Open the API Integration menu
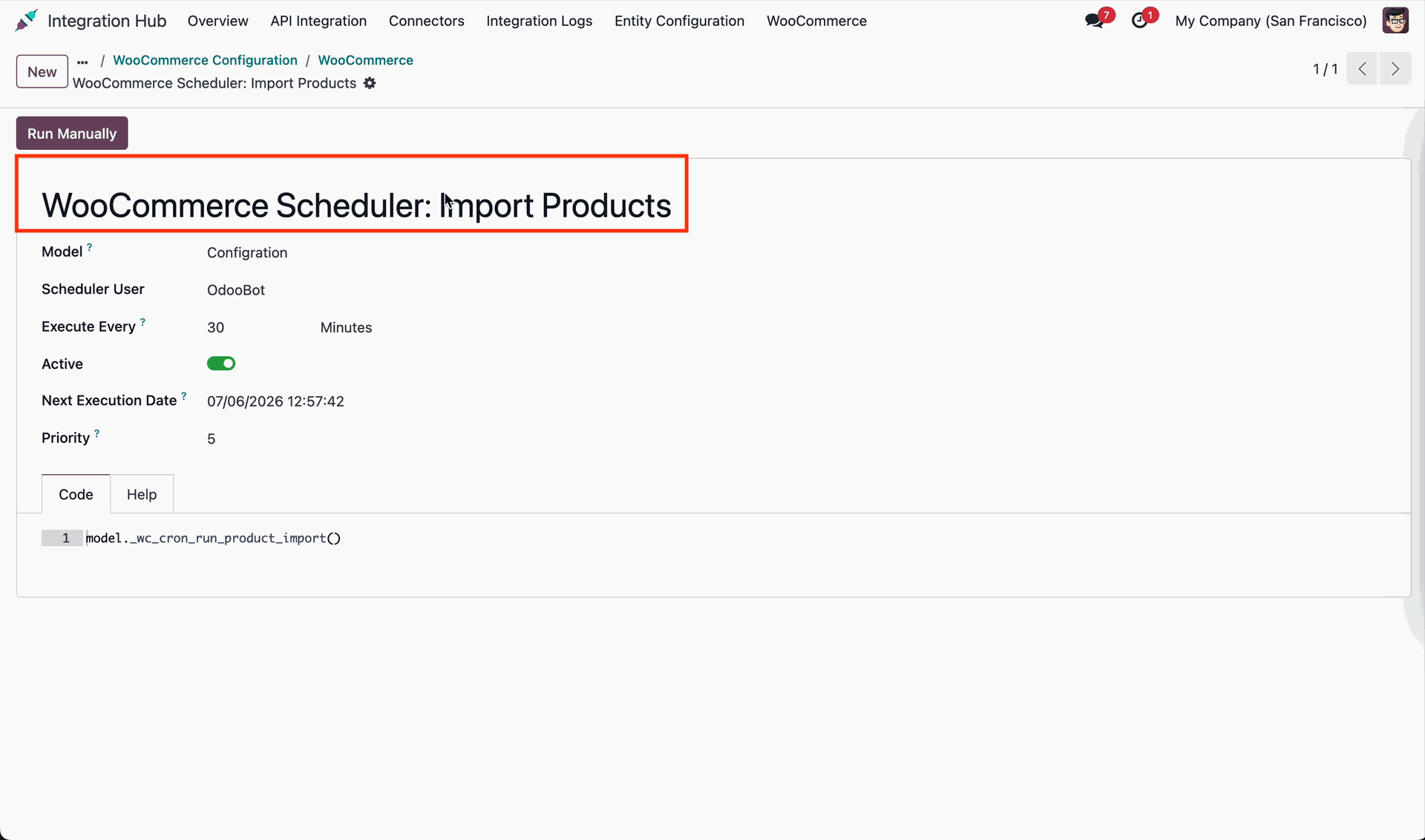Image resolution: width=1425 pixels, height=840 pixels. click(x=318, y=21)
